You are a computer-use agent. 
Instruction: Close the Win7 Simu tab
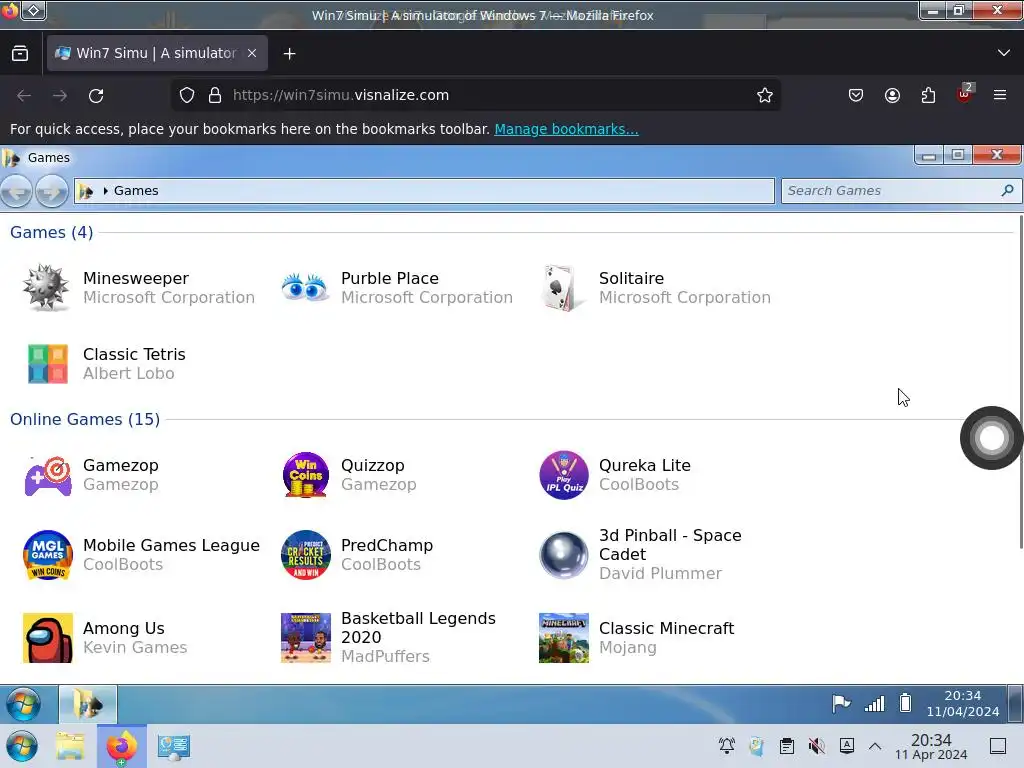click(252, 53)
